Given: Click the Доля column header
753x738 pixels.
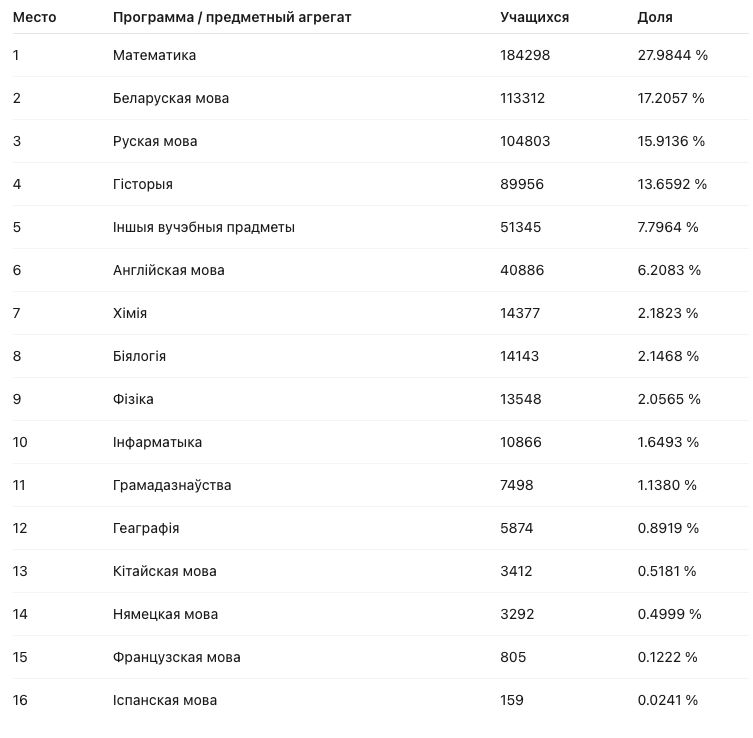Looking at the screenshot, I should pos(655,17).
